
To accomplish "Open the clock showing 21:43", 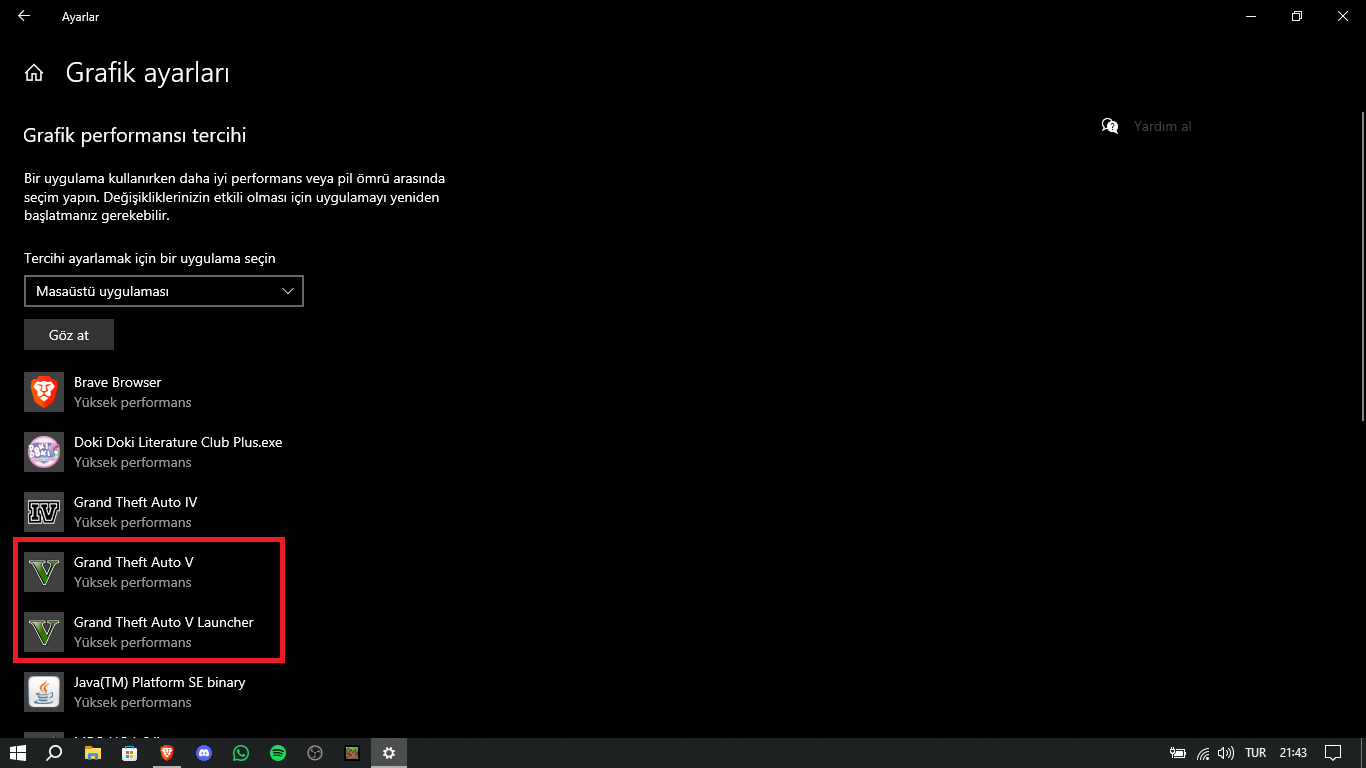I will click(1293, 753).
